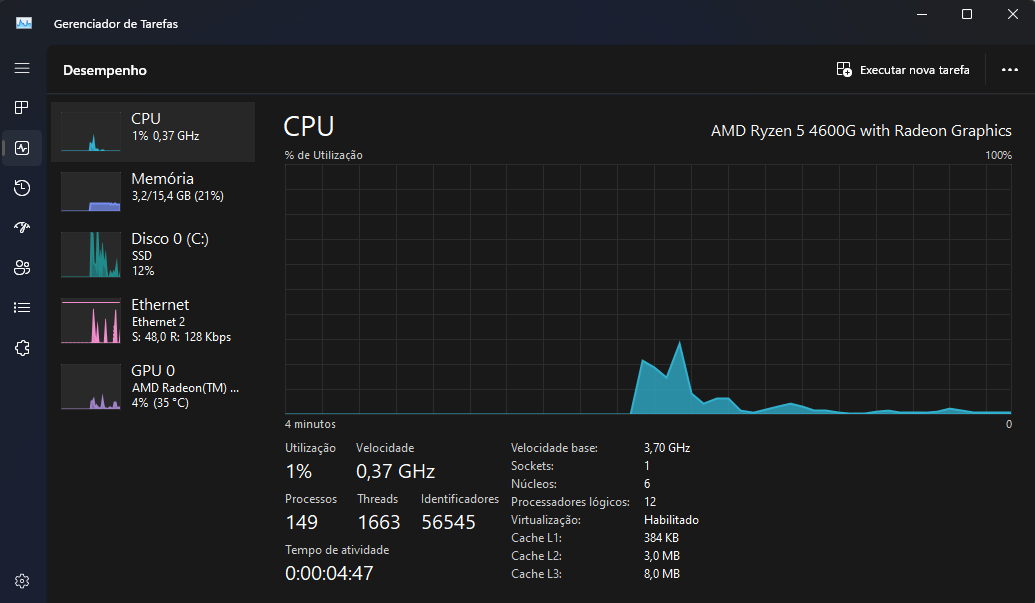Minimize the Task Manager window

[x=922, y=14]
